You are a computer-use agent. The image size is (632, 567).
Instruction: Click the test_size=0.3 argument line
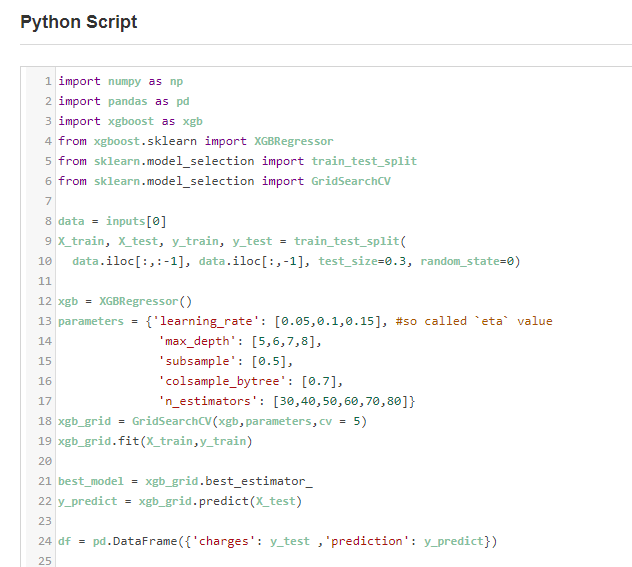click(296, 261)
